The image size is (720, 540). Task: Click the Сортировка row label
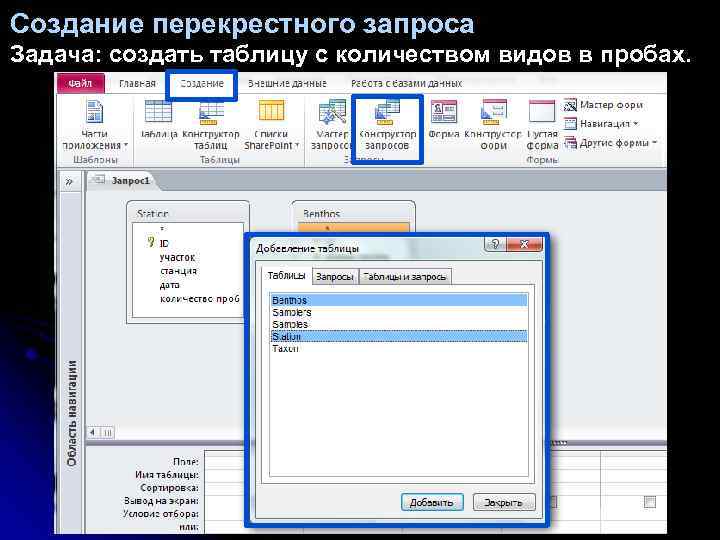(x=169, y=487)
